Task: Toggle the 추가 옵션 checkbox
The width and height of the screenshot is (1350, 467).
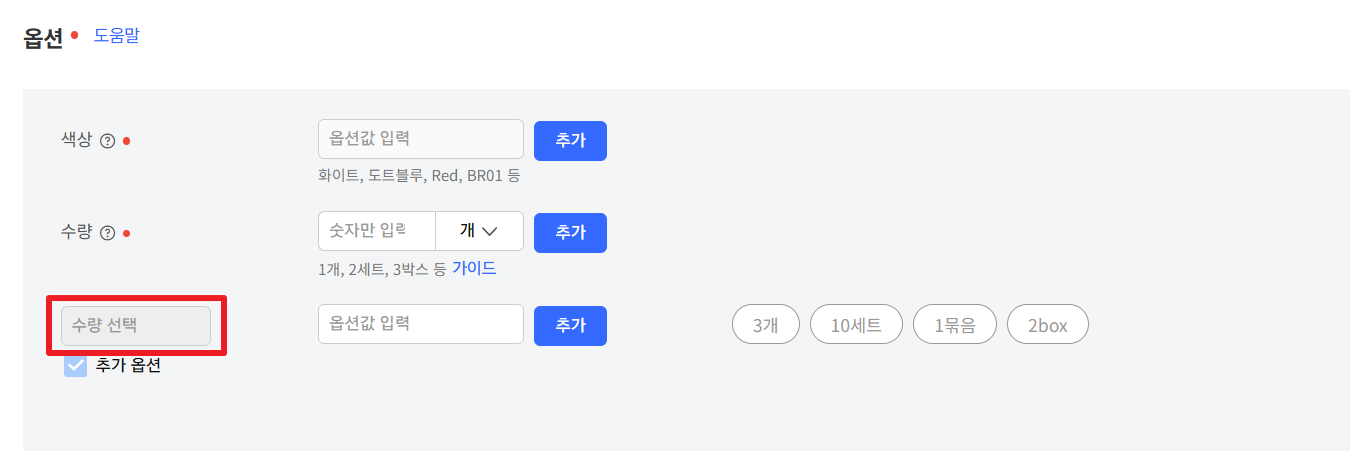Action: 76,365
